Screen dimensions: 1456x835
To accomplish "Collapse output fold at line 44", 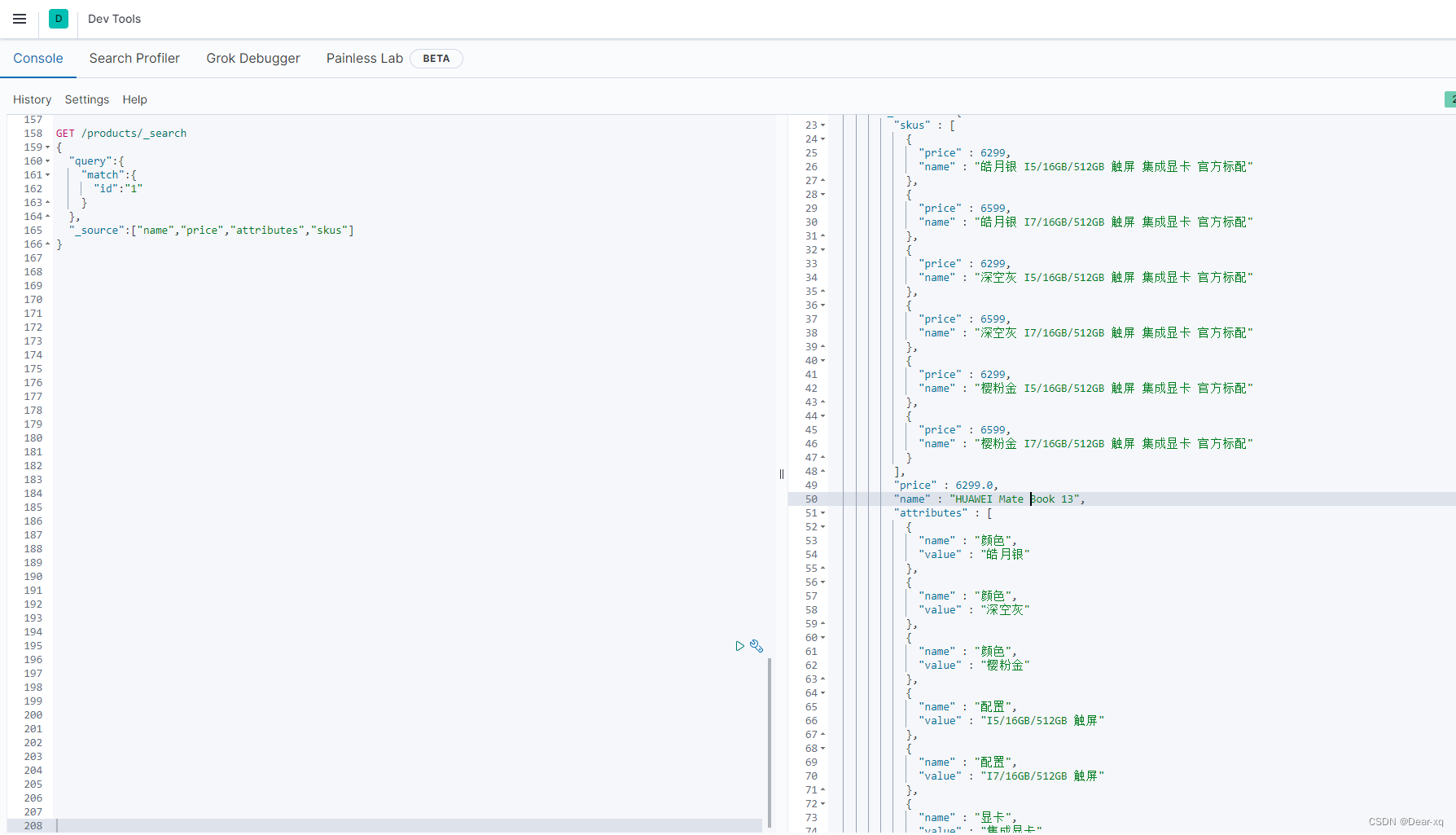I will click(x=822, y=416).
